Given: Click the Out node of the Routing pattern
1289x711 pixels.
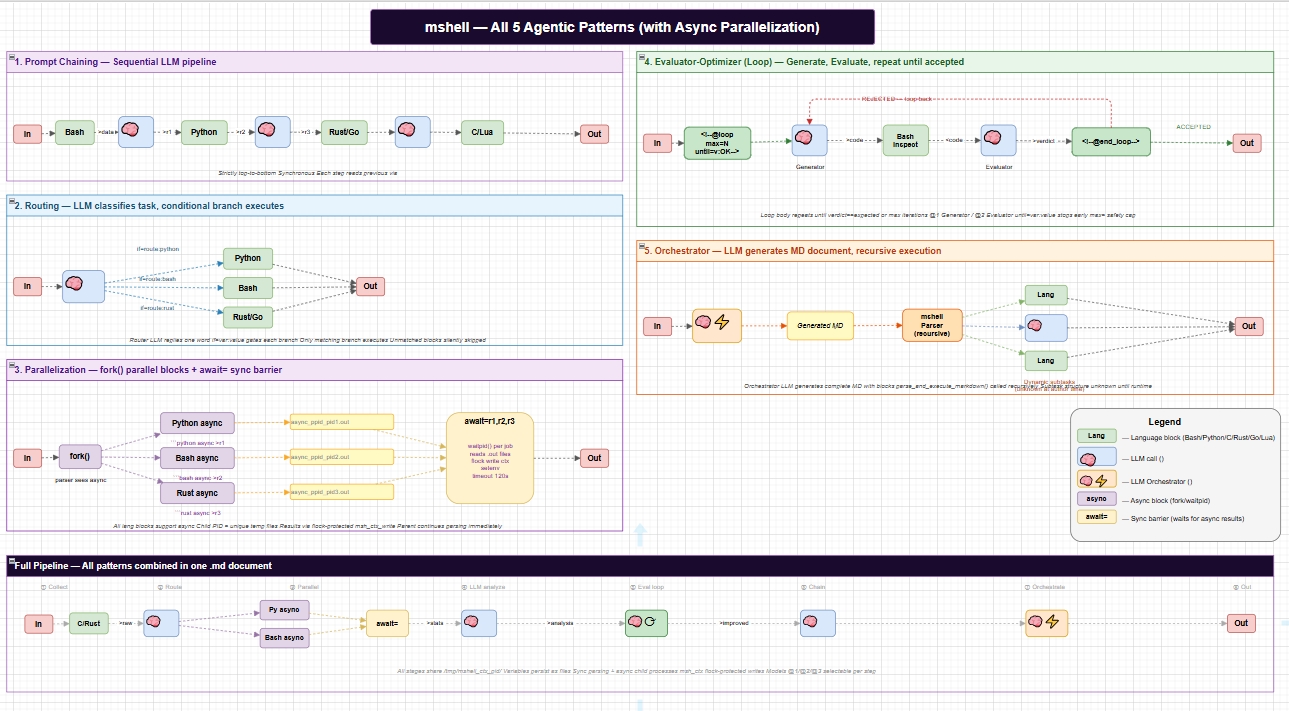Looking at the screenshot, I should [369, 286].
